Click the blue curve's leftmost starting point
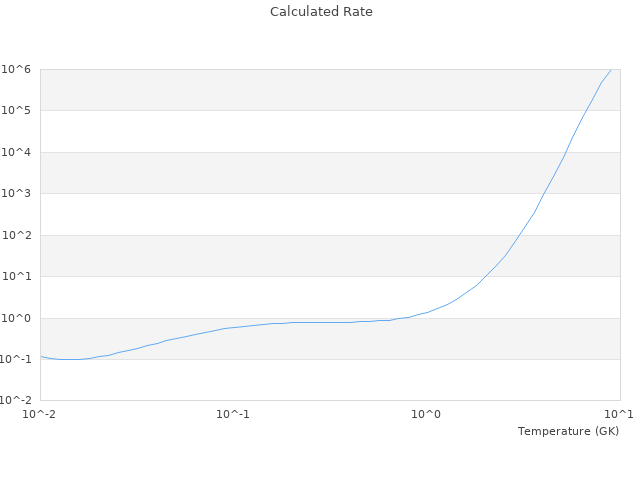Image resolution: width=640 pixels, height=480 pixels. click(41, 356)
